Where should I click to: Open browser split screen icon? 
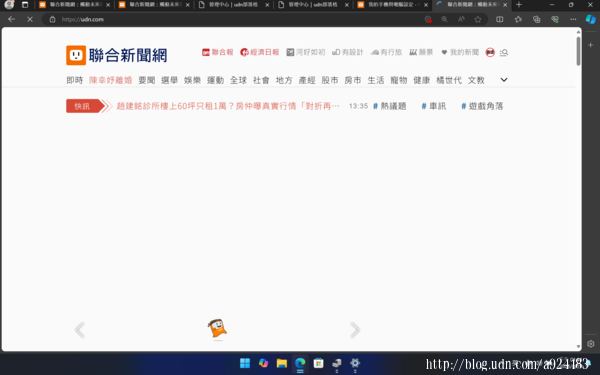[499, 19]
